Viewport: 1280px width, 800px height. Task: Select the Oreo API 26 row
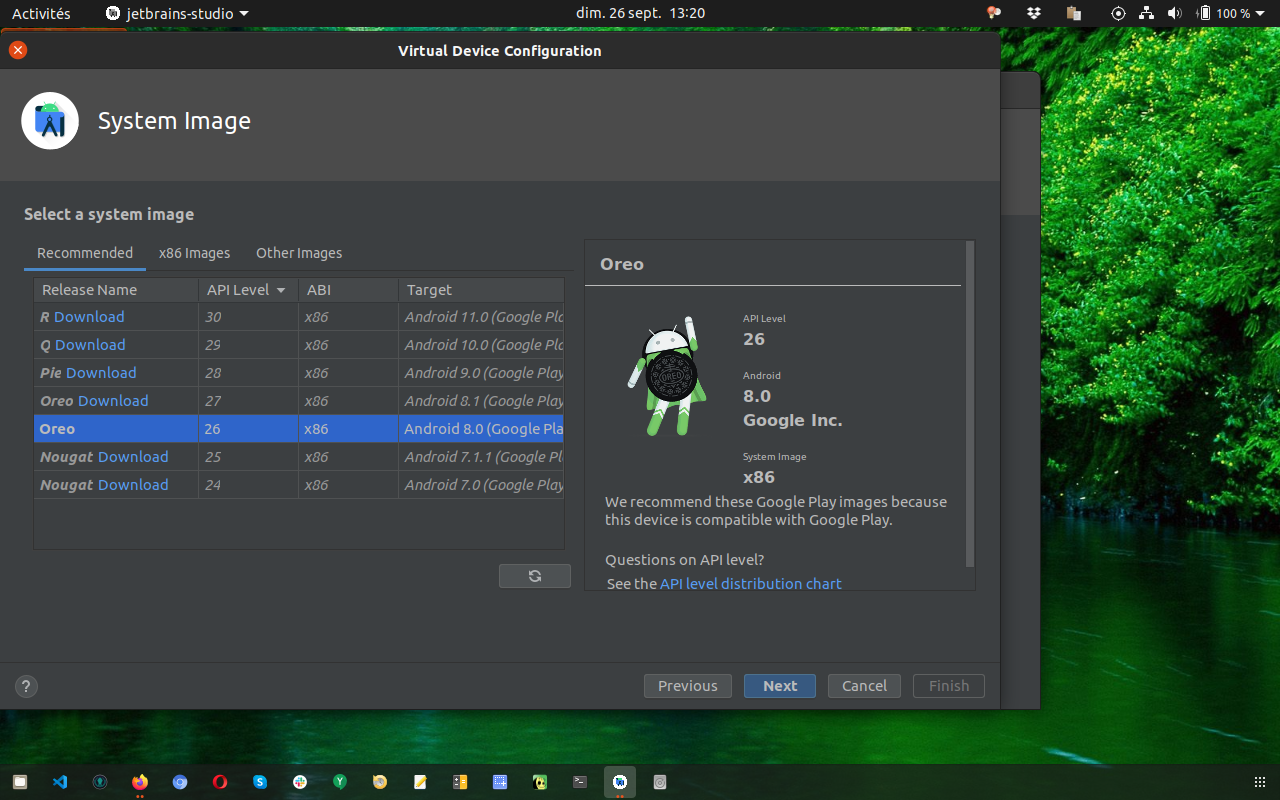coord(299,429)
